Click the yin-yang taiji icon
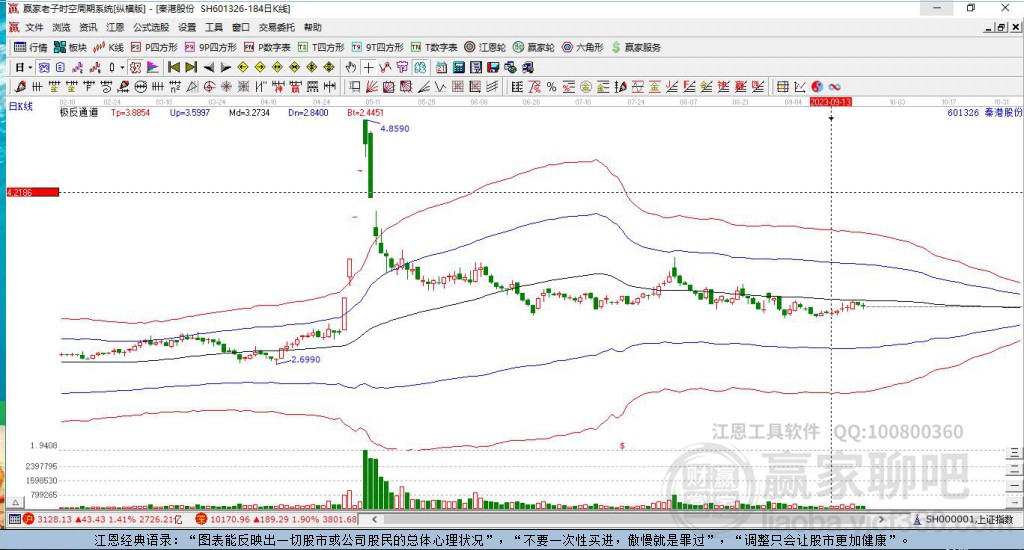1024x550 pixels. 817,86
